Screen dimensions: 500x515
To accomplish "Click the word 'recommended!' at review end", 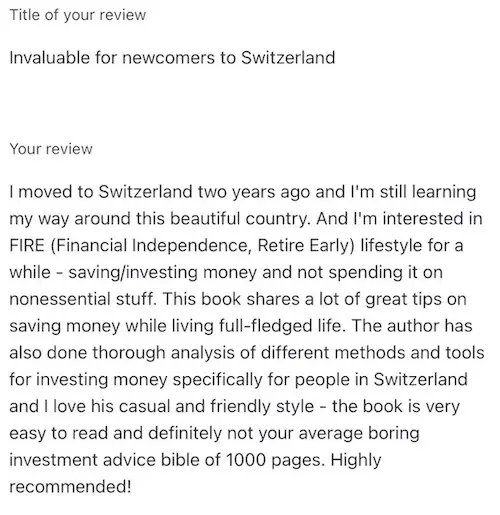I will click(70, 486).
